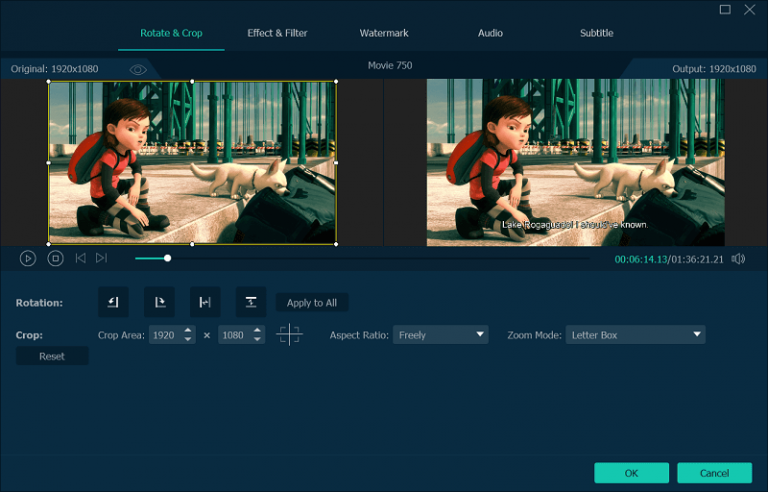Open the Watermark tab
Image resolution: width=768 pixels, height=492 pixels.
click(384, 33)
